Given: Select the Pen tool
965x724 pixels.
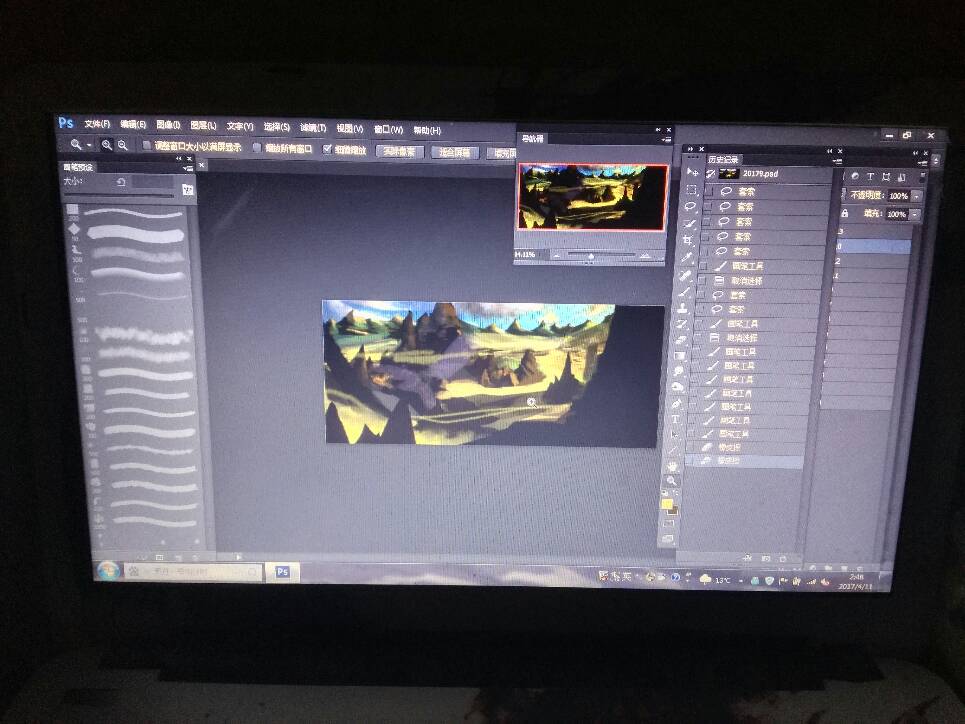Looking at the screenshot, I should pyautogui.click(x=676, y=403).
